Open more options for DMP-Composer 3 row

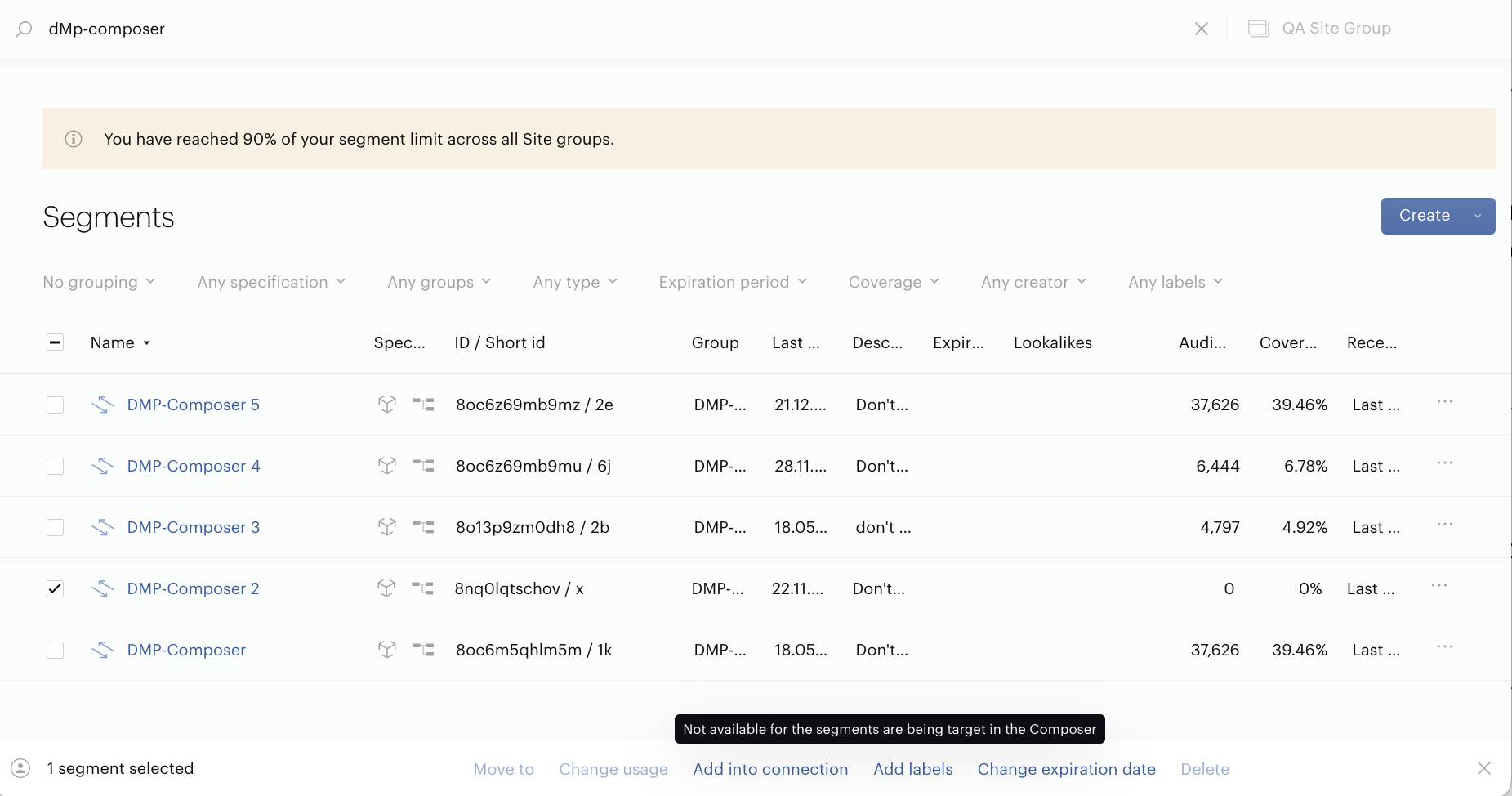point(1445,525)
